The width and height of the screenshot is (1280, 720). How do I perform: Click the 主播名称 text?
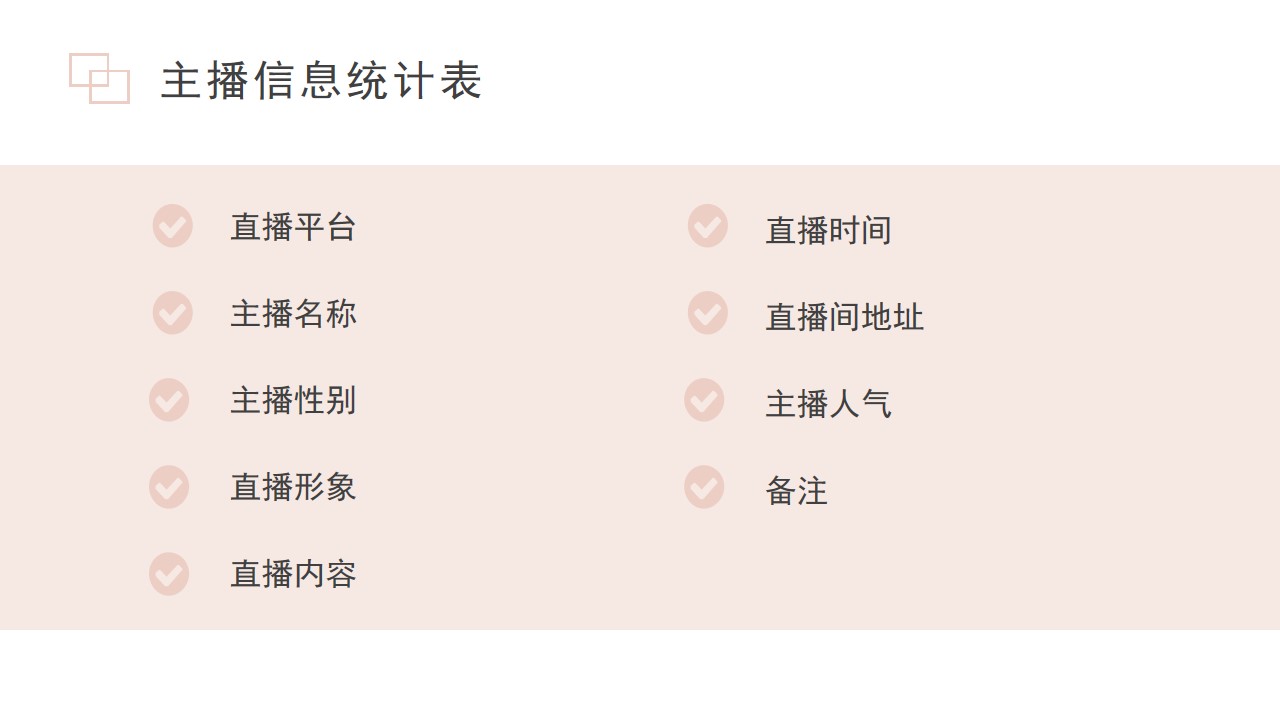tap(293, 314)
